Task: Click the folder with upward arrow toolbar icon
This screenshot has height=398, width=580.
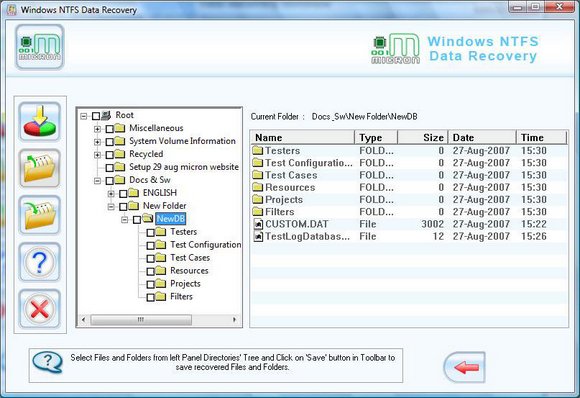Action: tap(40, 168)
